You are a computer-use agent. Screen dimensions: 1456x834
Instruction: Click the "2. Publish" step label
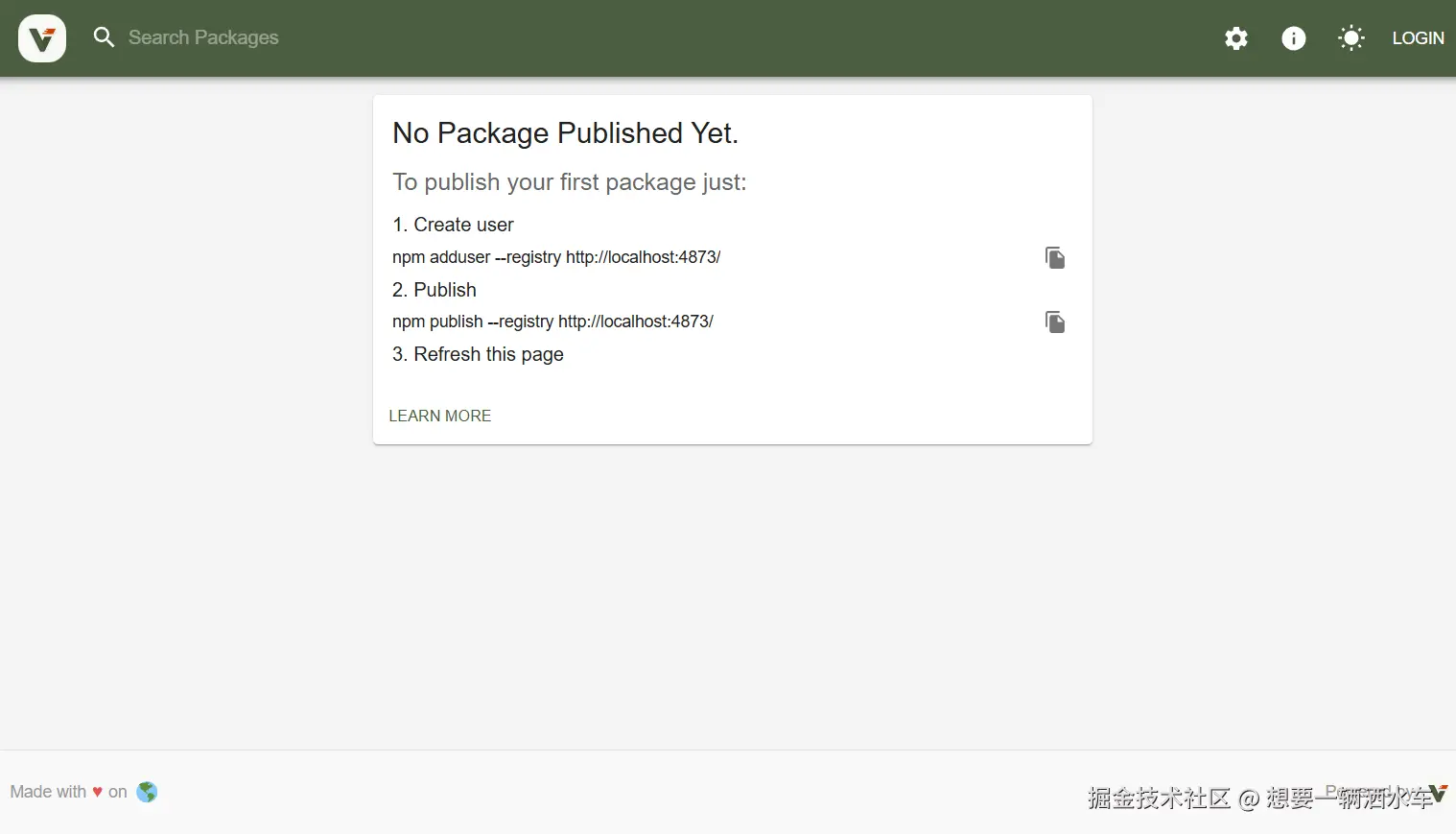click(434, 290)
